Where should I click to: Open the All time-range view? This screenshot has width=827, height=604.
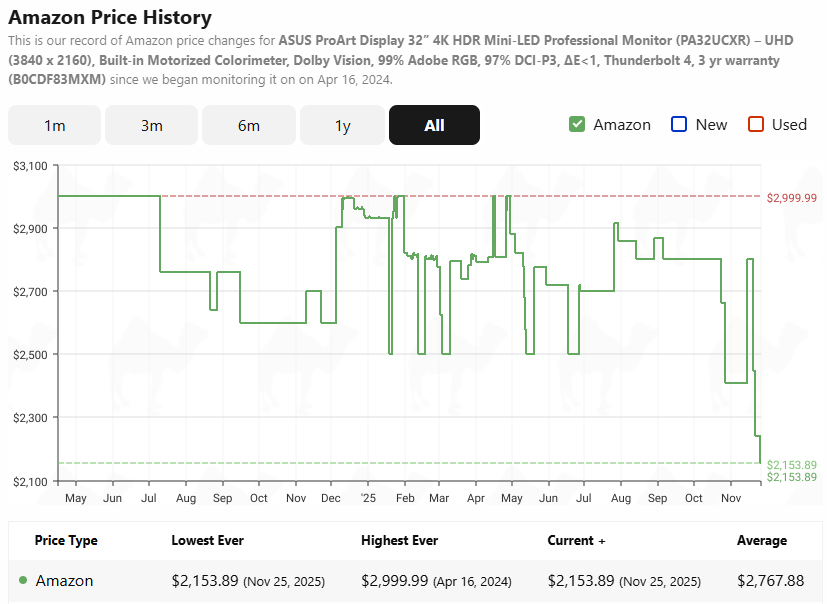434,125
